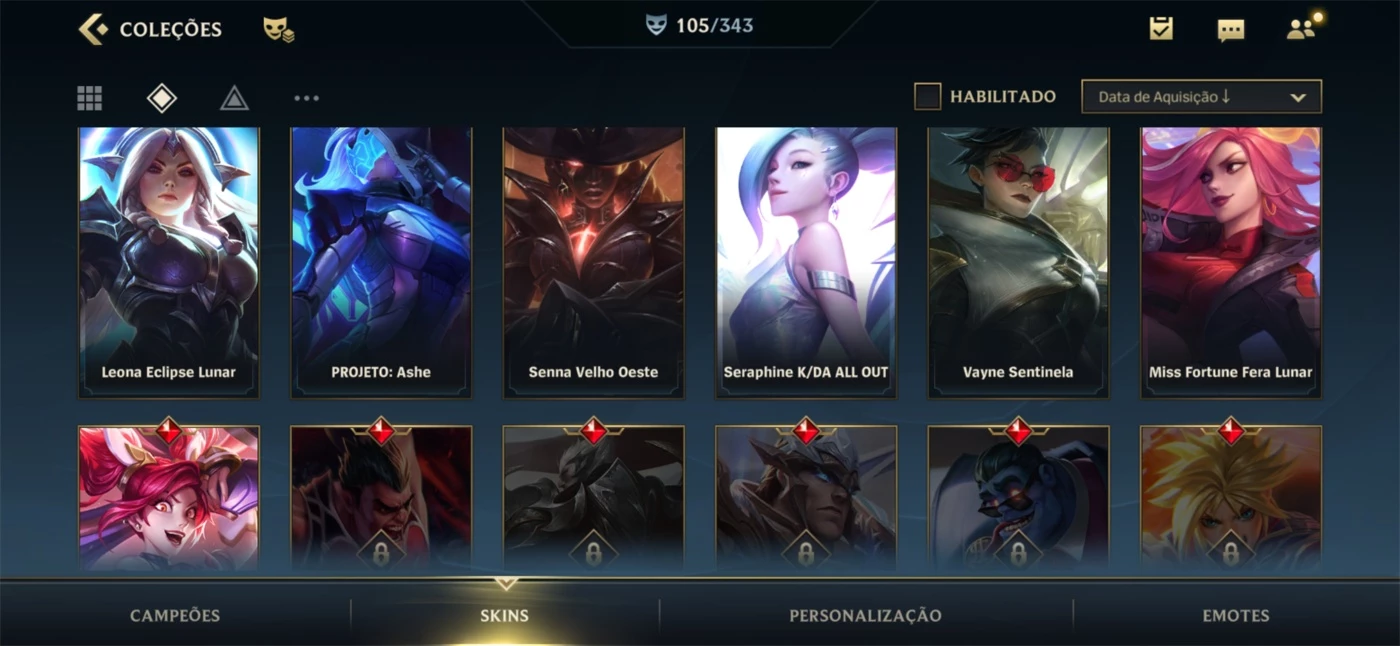Expand the Data de Aquisição sort dropdown
Image resolution: width=1400 pixels, height=646 pixels.
coord(1201,97)
